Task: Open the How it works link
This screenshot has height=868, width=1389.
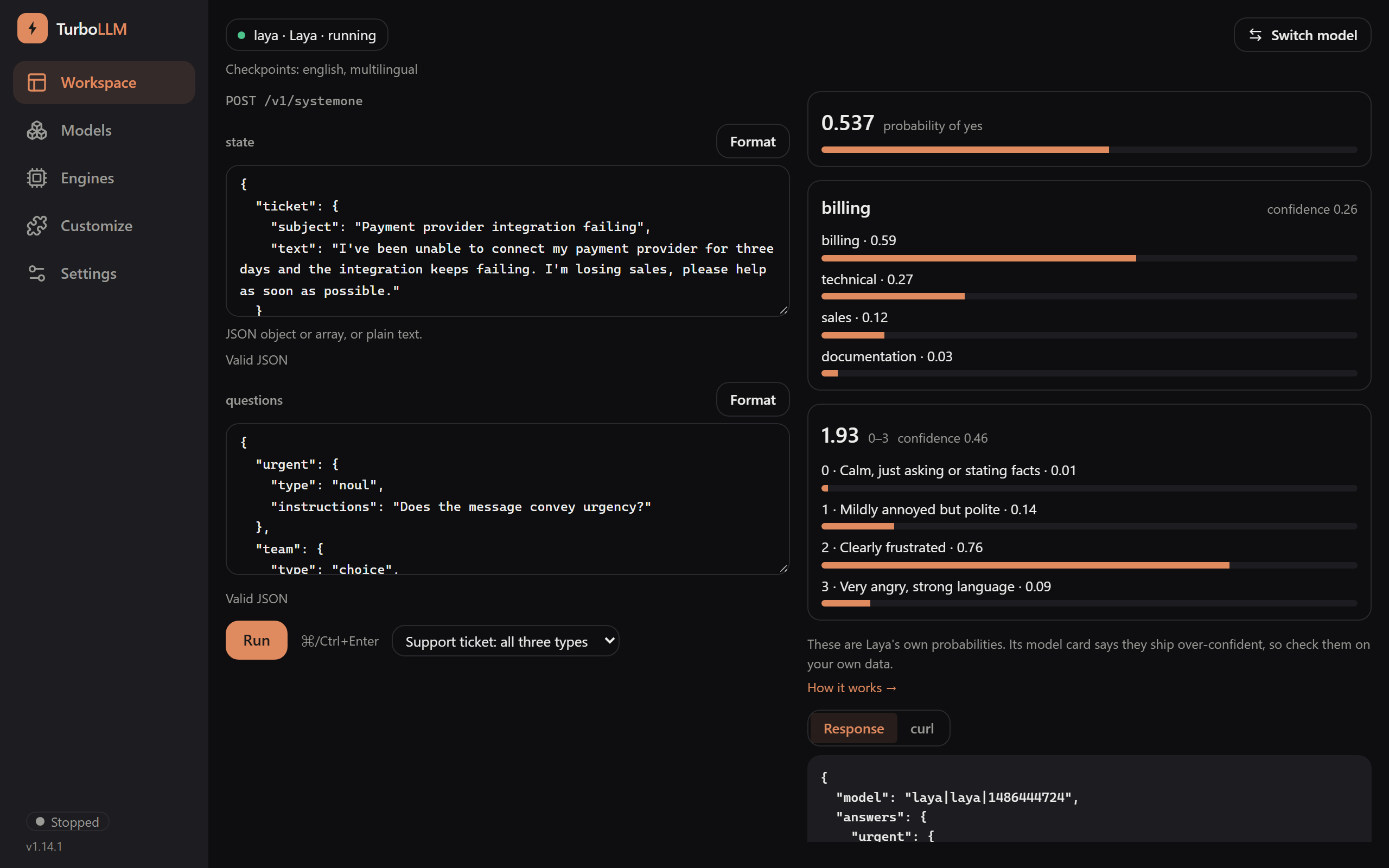Action: click(852, 687)
